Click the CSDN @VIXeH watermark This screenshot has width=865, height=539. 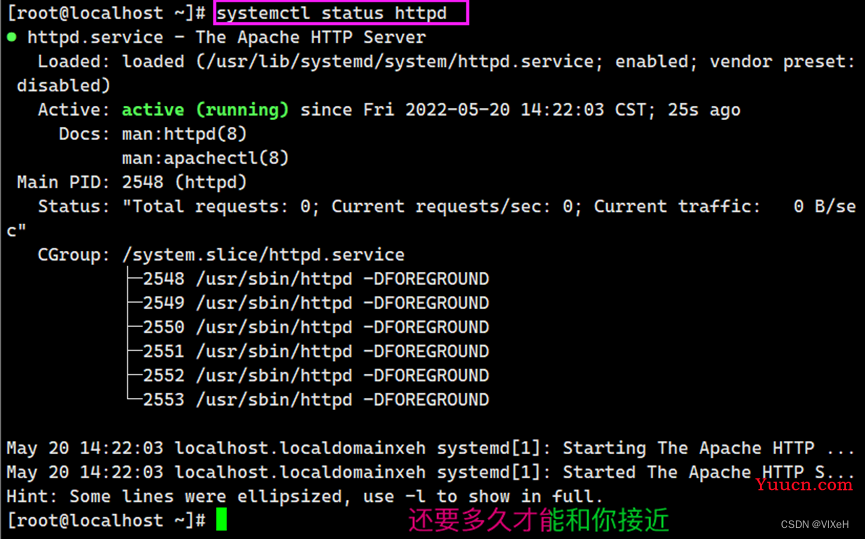[x=815, y=524]
